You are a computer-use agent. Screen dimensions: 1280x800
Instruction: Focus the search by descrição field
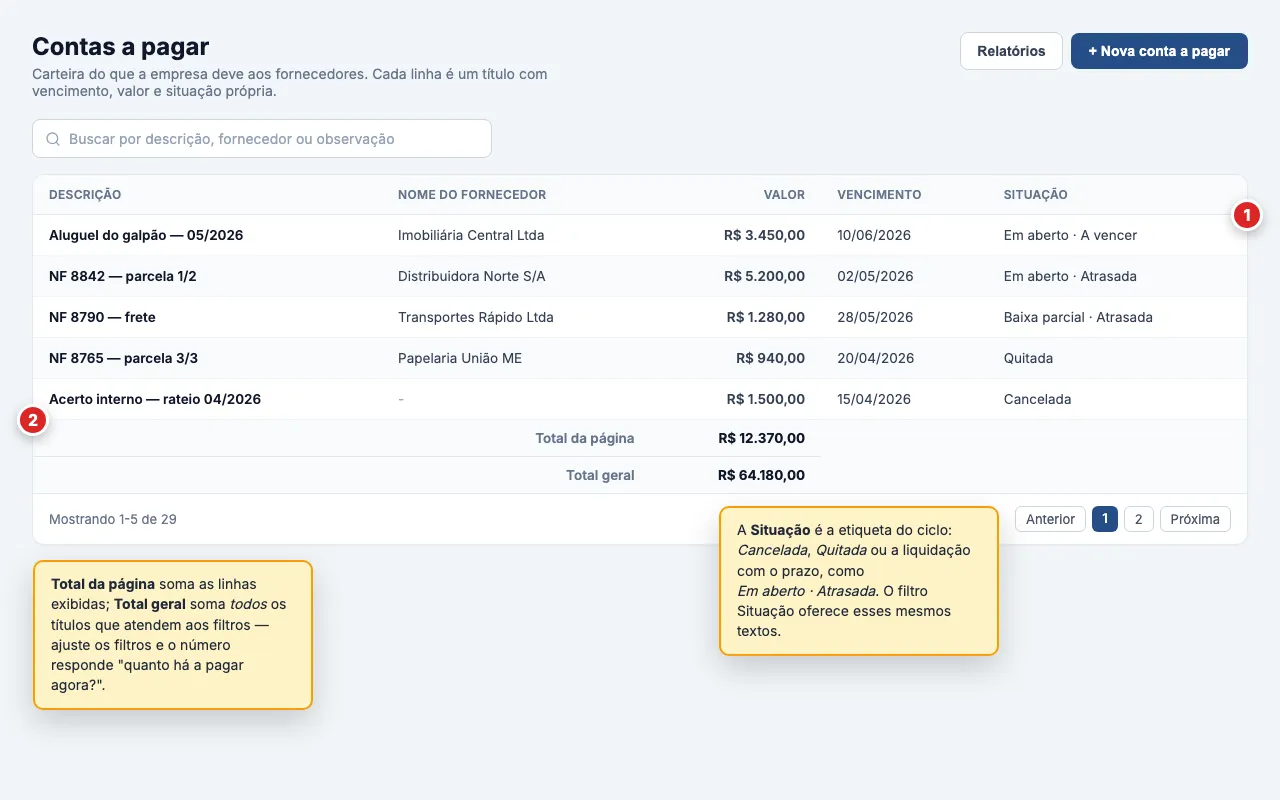pos(262,139)
